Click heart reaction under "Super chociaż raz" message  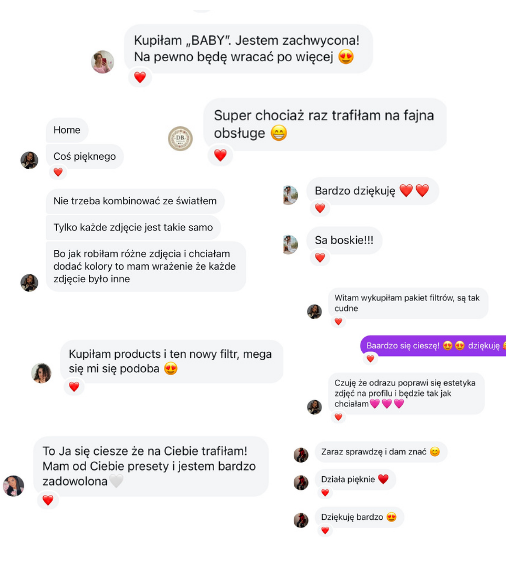click(220, 155)
